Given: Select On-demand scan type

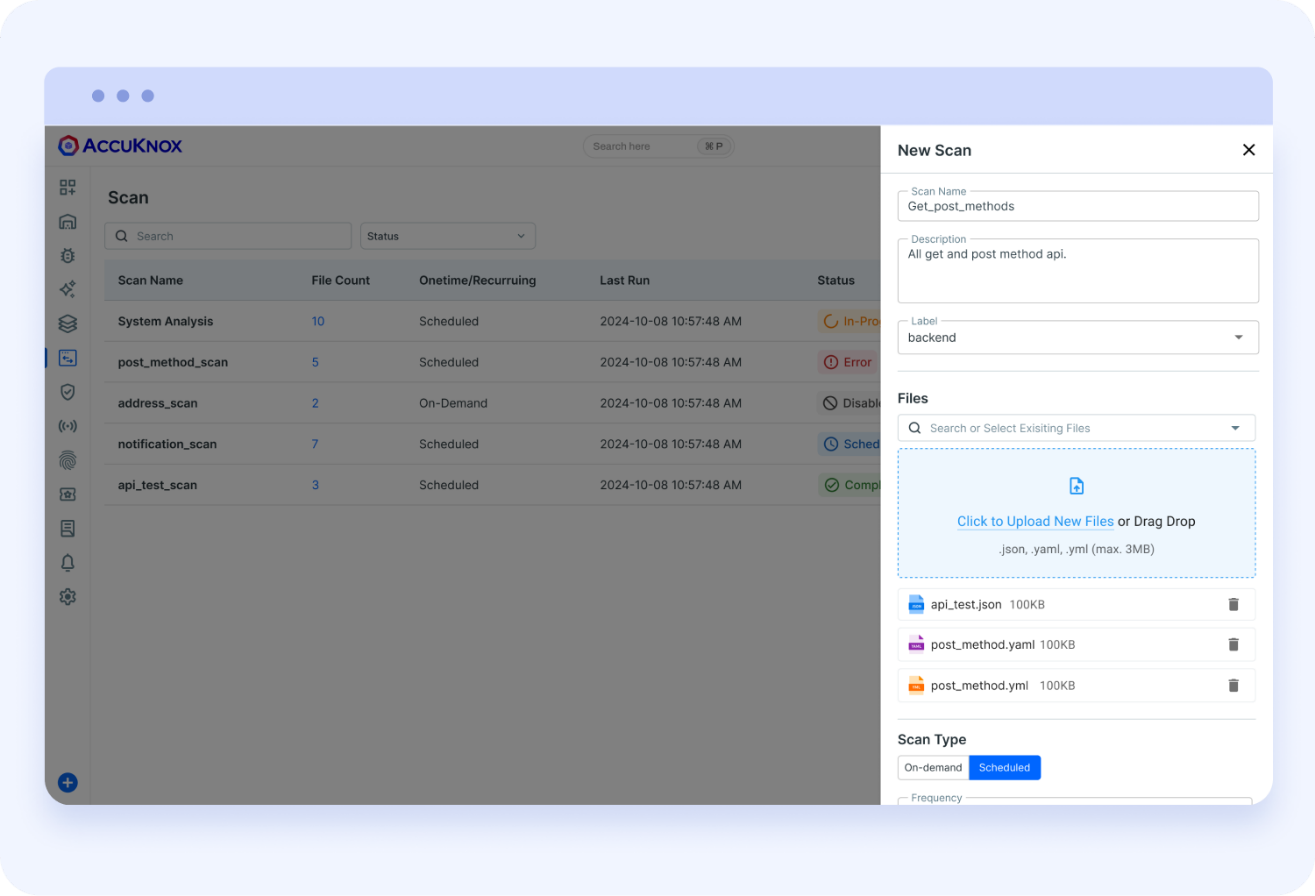Looking at the screenshot, I should tap(933, 767).
